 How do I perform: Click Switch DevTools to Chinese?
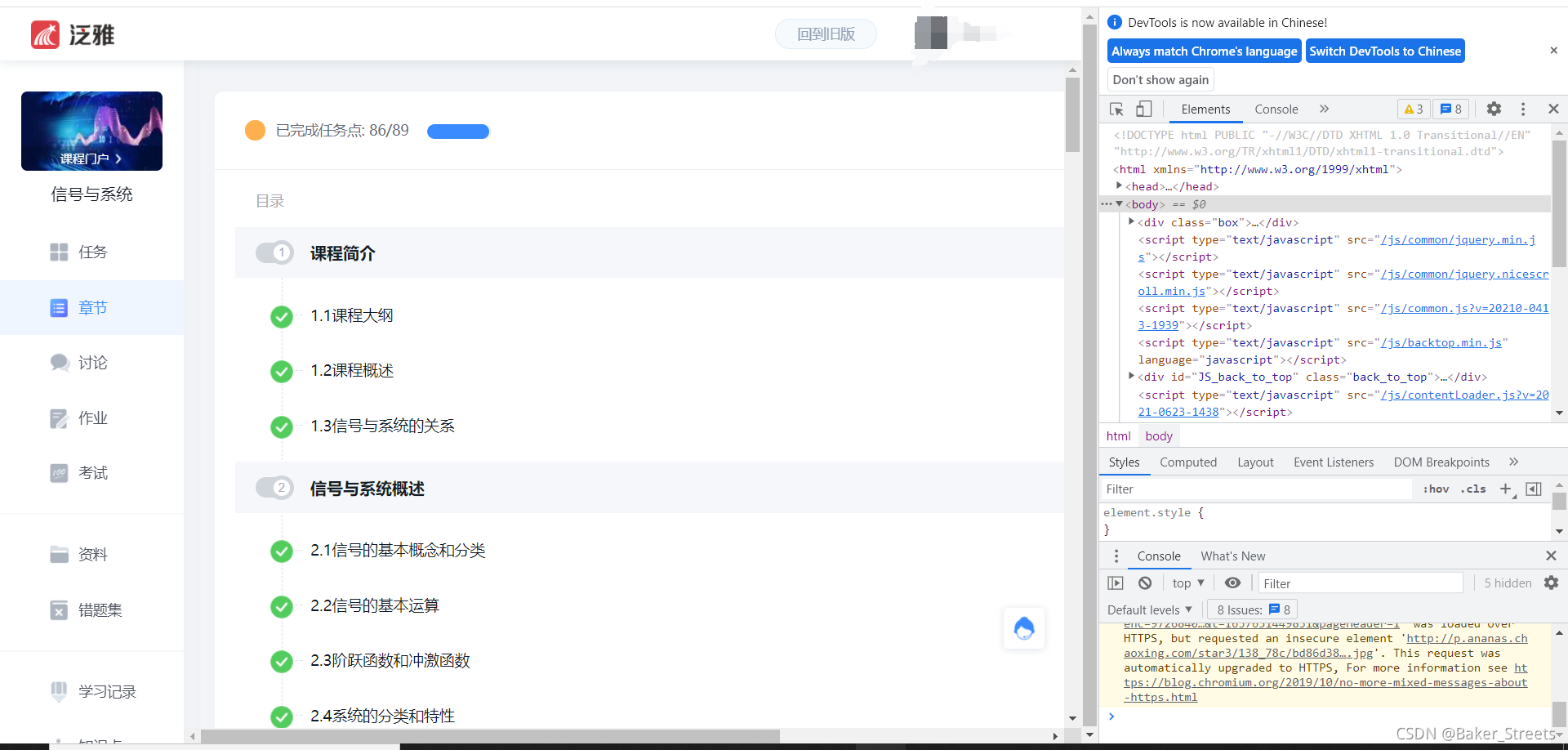click(x=1385, y=51)
